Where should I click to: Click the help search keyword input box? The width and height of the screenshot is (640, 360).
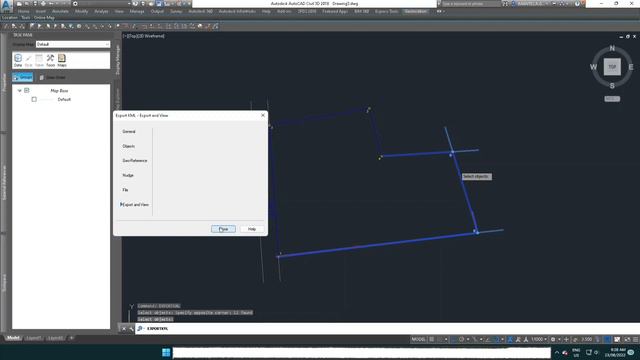[x=471, y=4]
